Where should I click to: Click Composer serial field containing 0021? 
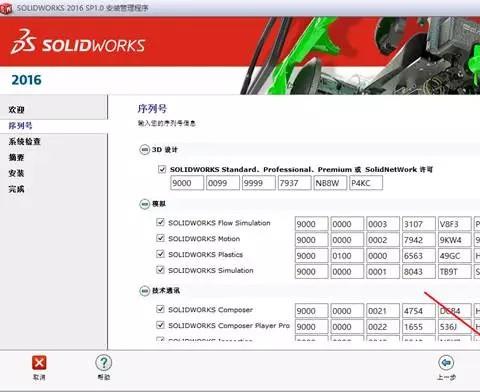coord(383,311)
